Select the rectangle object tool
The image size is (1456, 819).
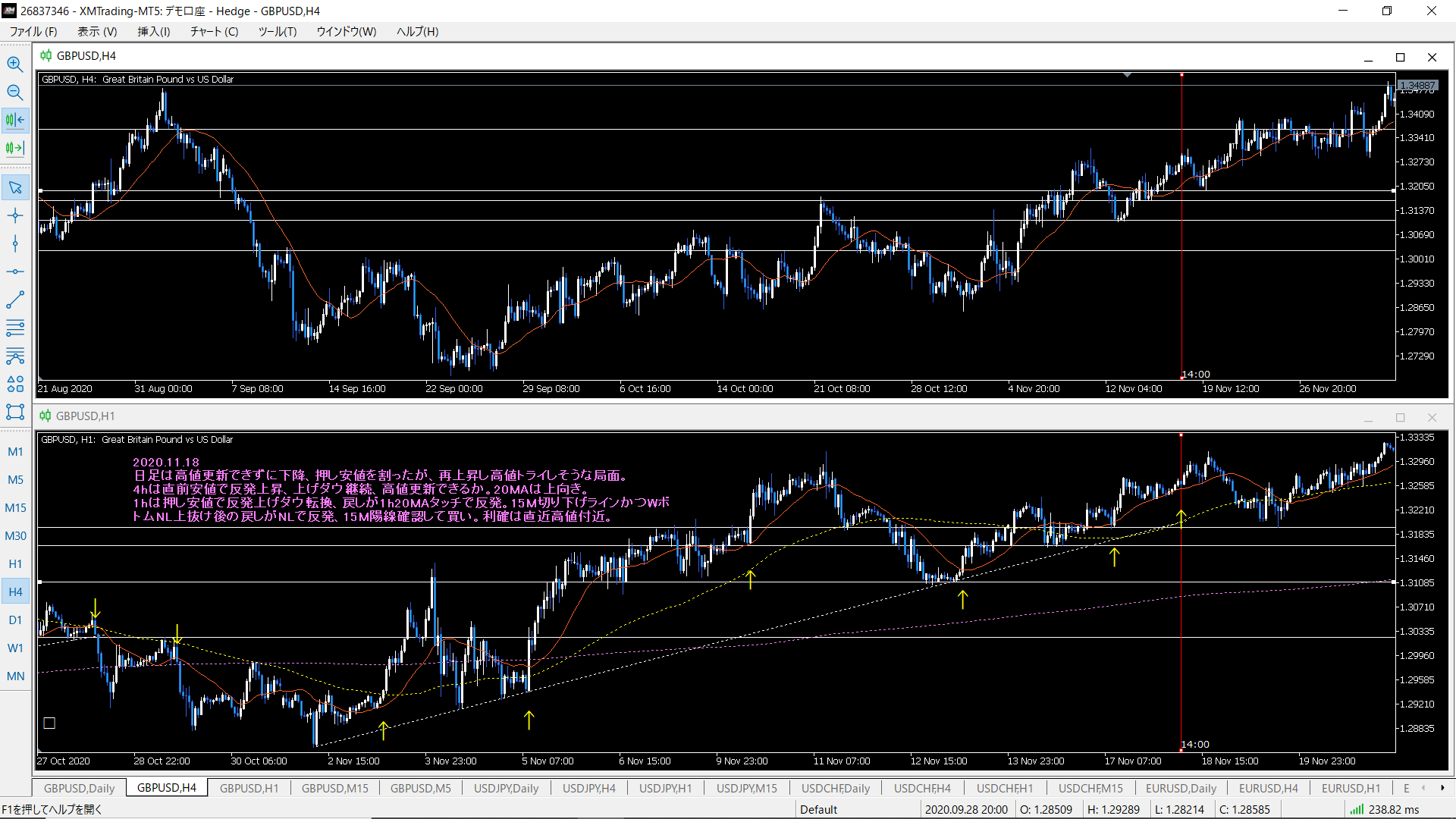(x=15, y=412)
